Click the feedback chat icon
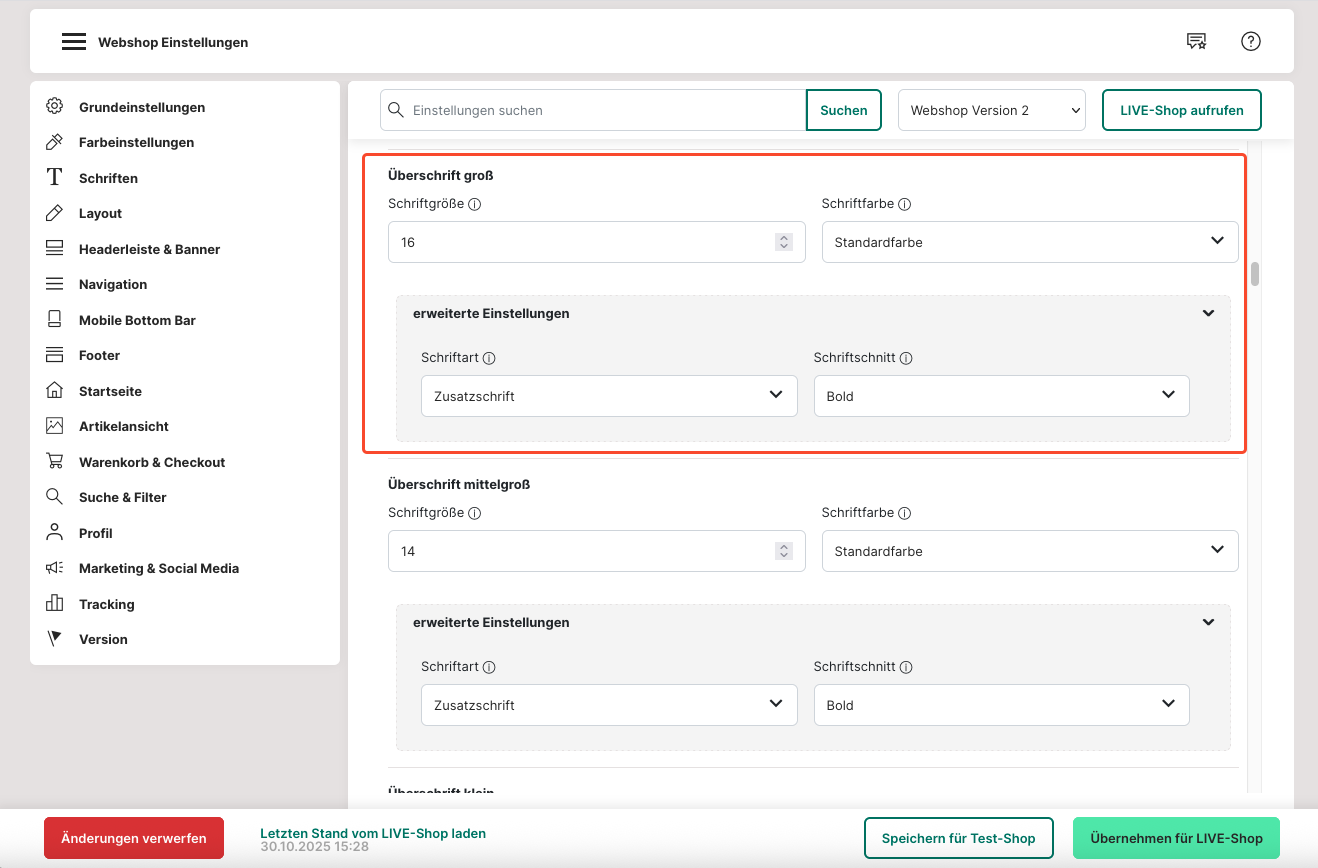 click(1196, 41)
